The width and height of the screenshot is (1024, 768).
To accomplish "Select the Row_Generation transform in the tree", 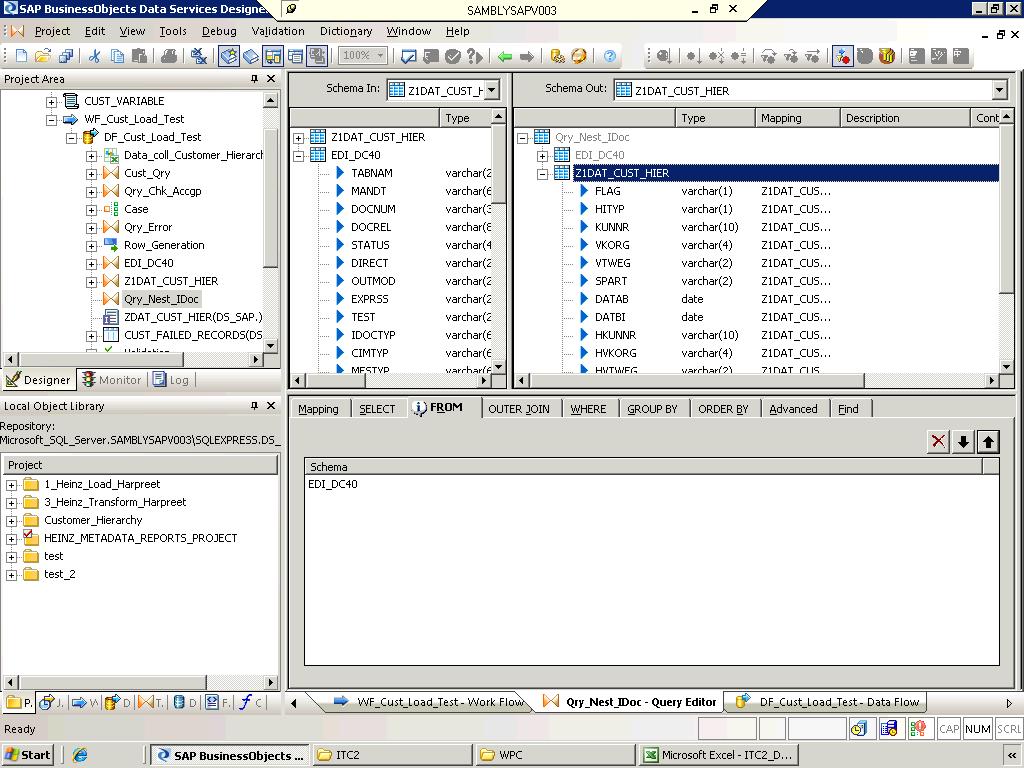I will [x=164, y=245].
